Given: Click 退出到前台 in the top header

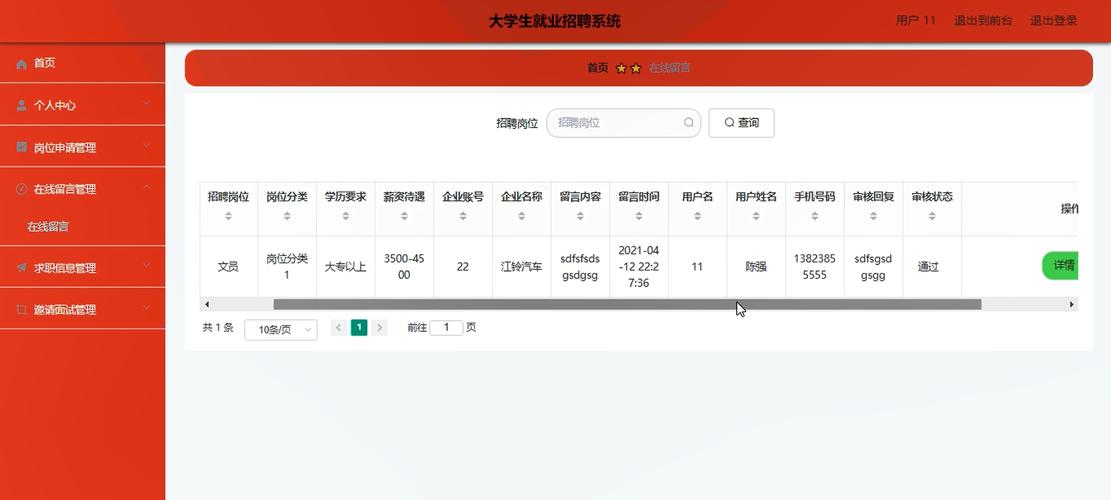Looking at the screenshot, I should point(983,20).
